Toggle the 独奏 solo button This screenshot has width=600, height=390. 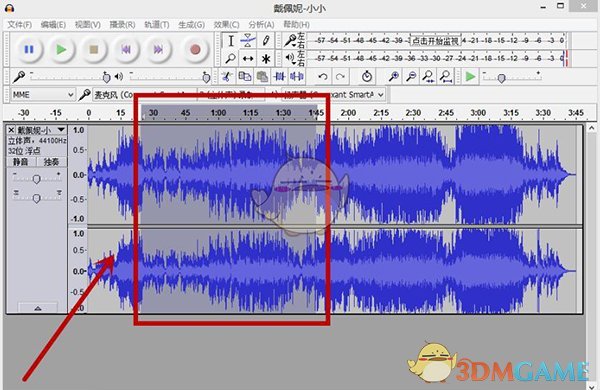pyautogui.click(x=51, y=162)
